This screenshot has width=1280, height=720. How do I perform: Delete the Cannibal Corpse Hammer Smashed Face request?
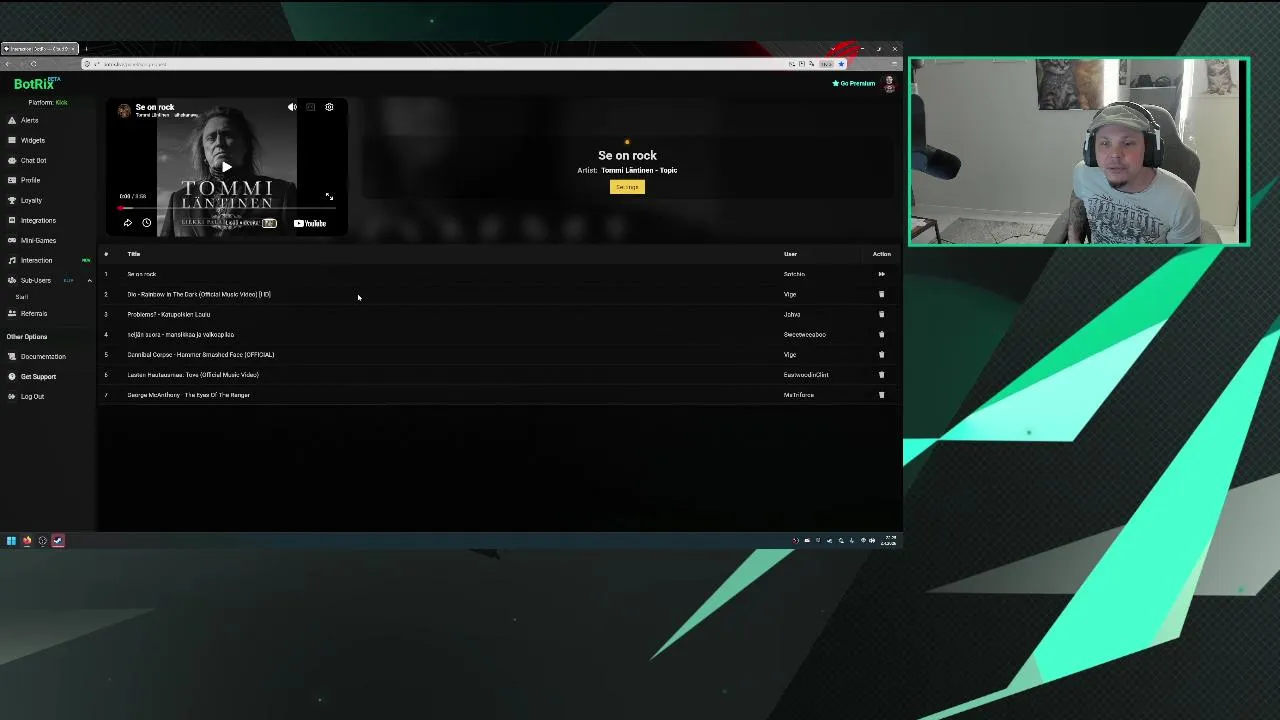(x=881, y=354)
